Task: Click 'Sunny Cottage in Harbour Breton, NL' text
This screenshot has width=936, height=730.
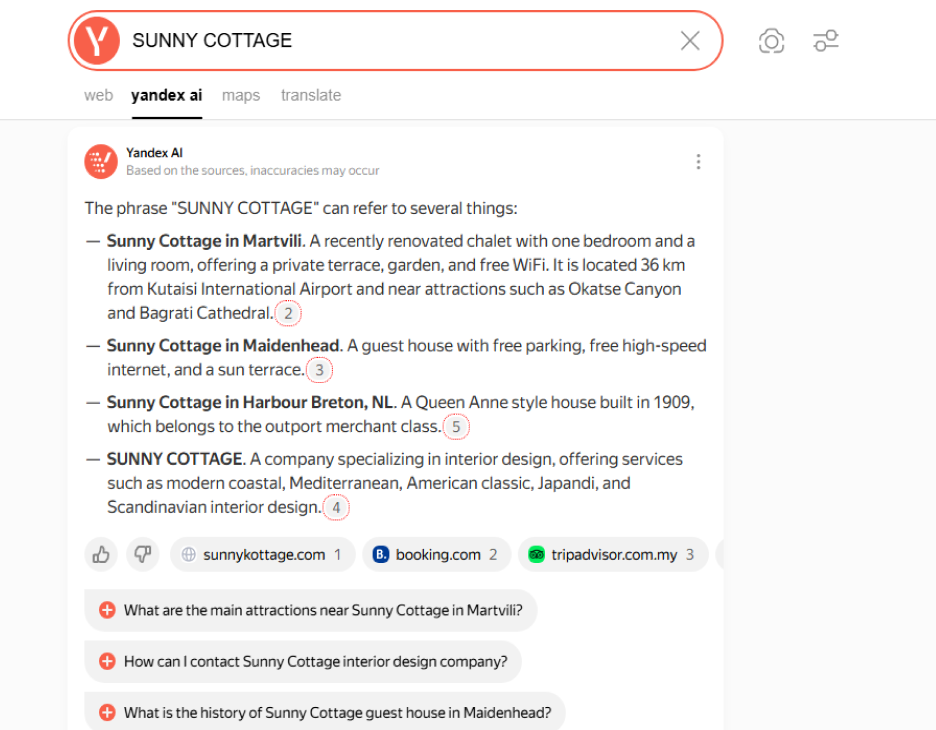Action: 250,402
